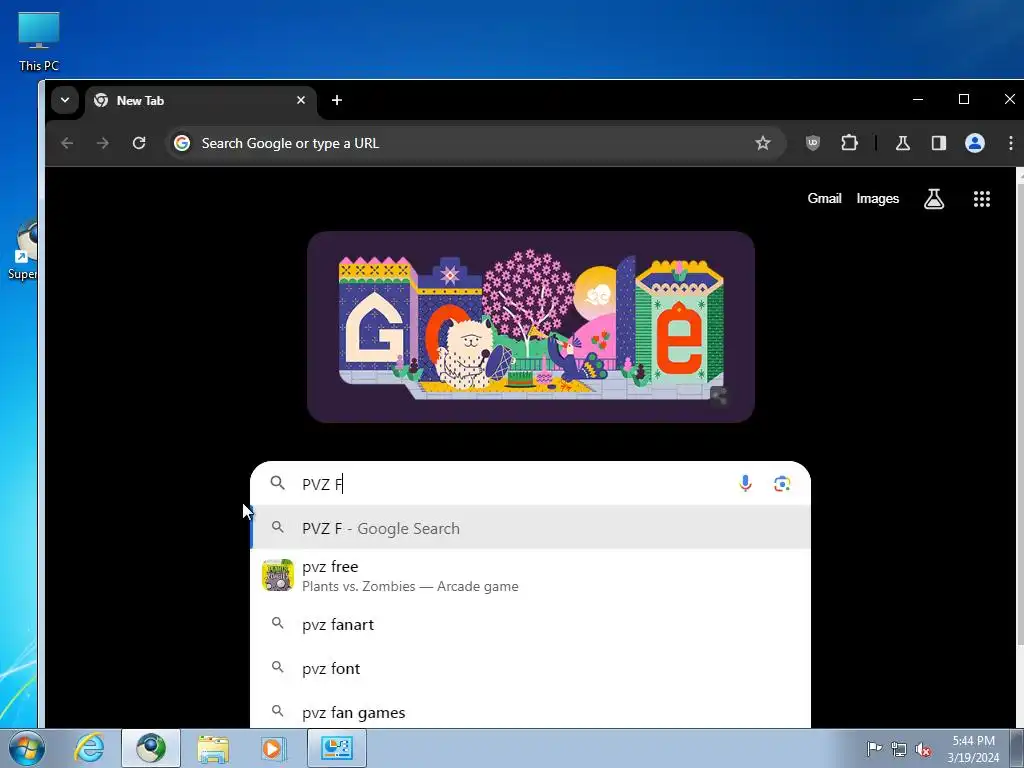Open the tab search dropdown arrow

click(65, 101)
